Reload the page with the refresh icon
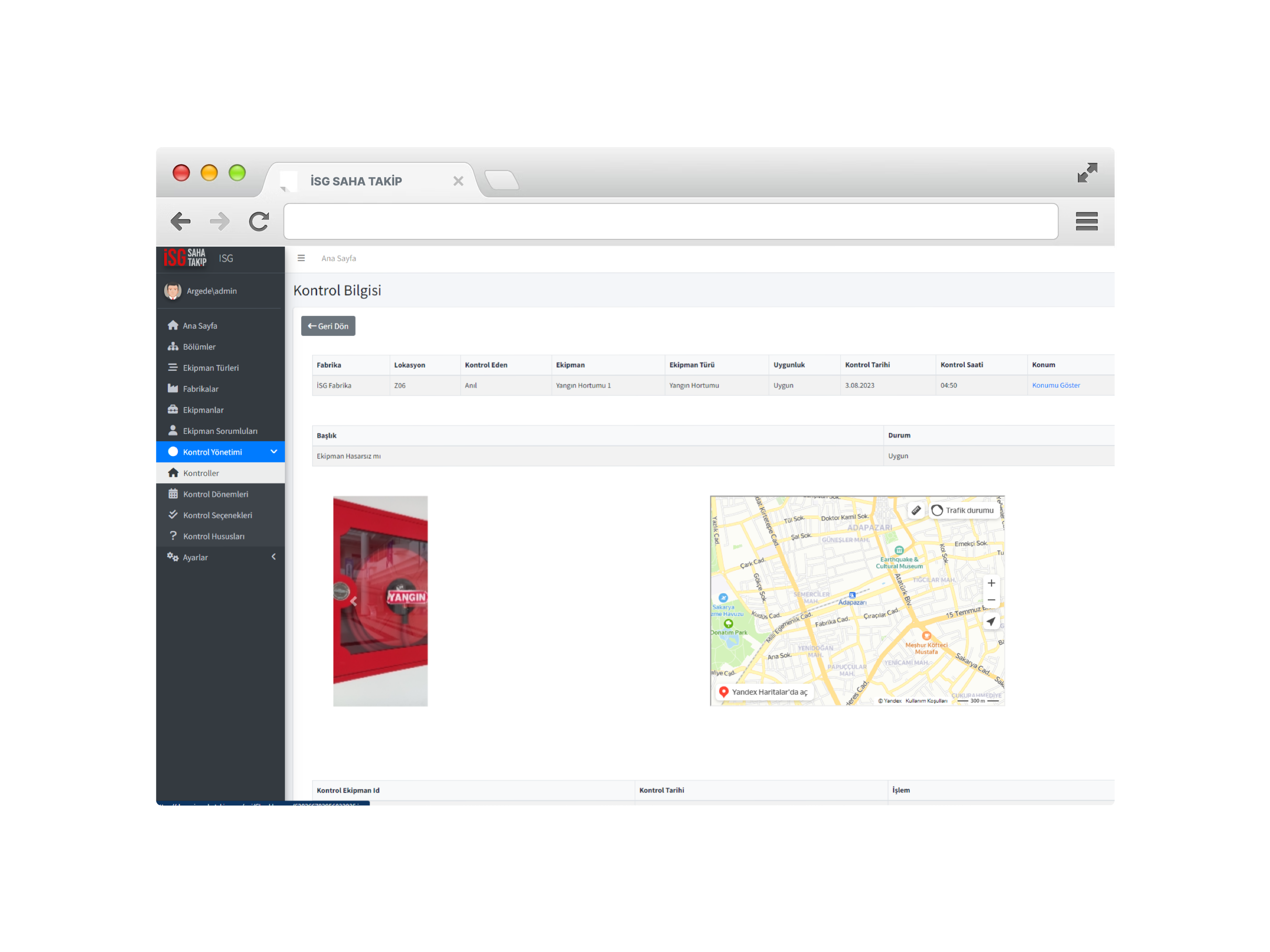 click(259, 222)
